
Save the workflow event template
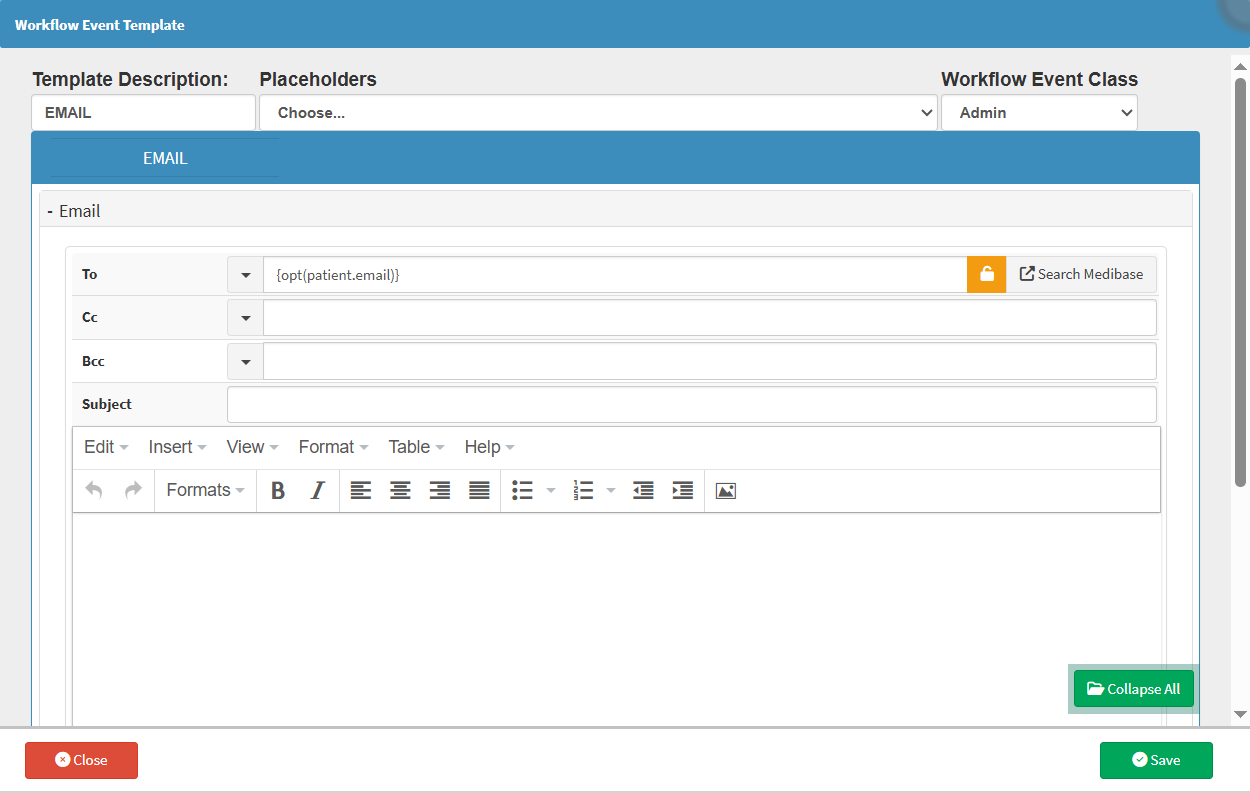(1156, 760)
